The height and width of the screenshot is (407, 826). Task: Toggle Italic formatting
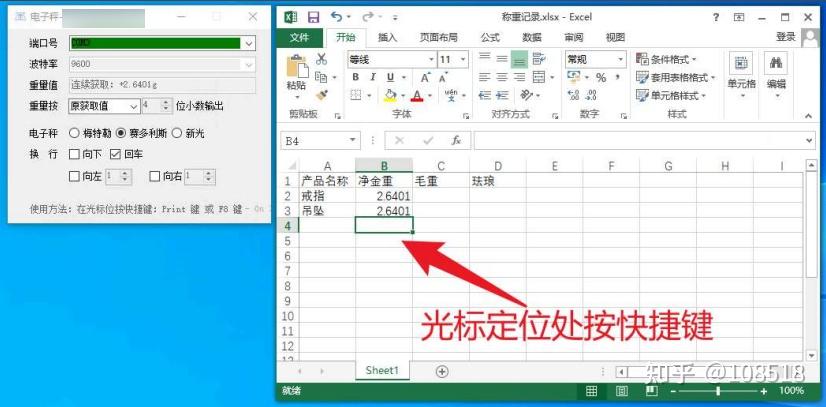point(372,77)
